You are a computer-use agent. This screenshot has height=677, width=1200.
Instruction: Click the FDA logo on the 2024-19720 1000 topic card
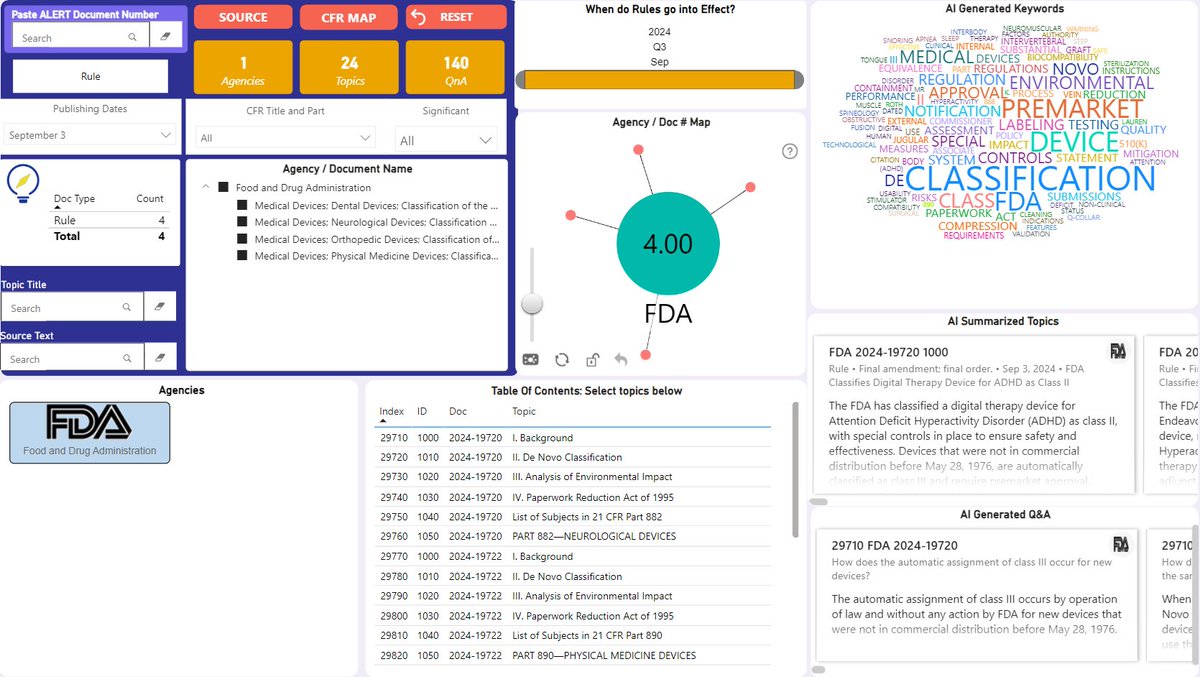point(1119,351)
